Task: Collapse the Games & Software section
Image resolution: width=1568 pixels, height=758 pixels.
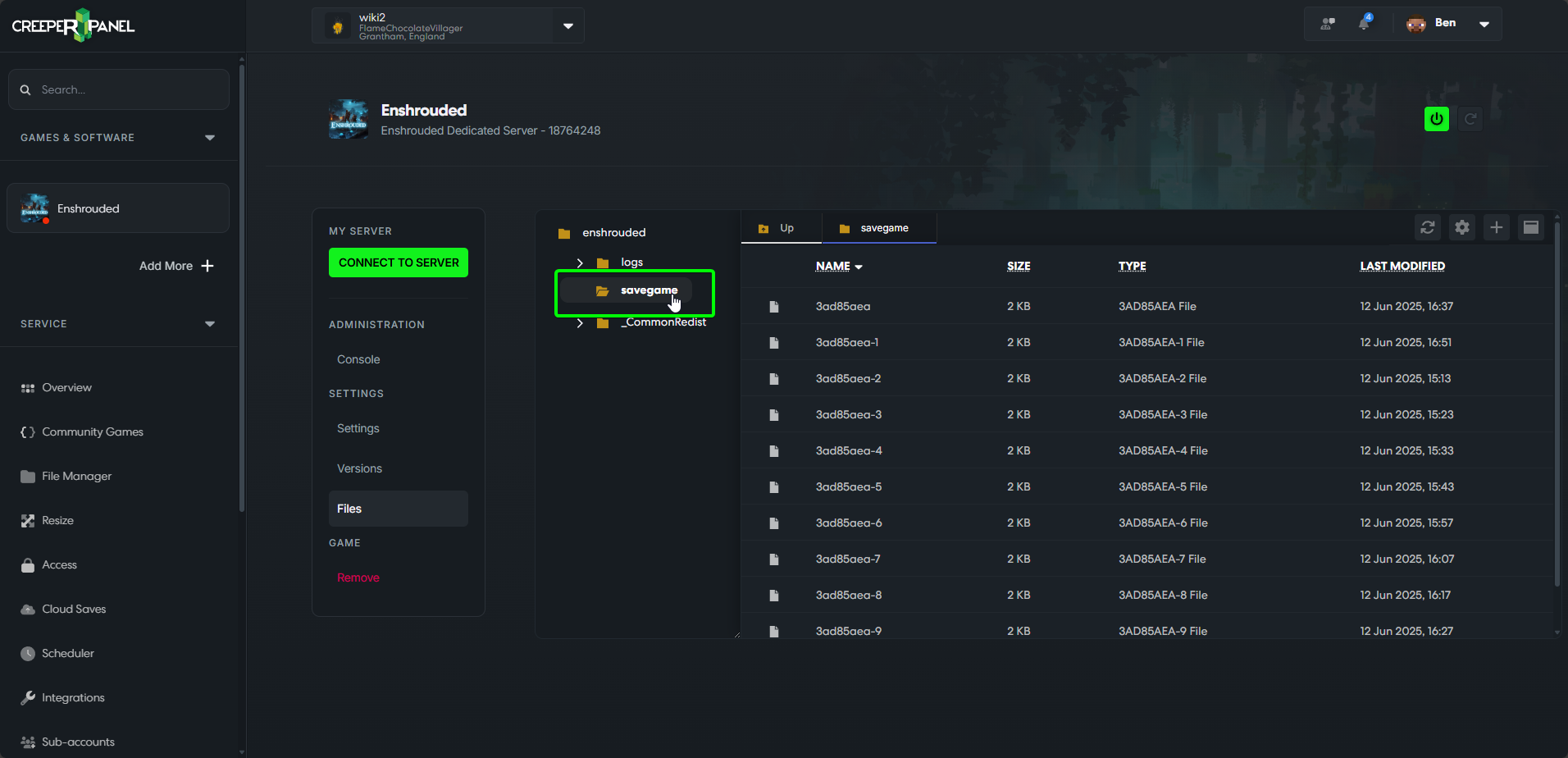Action: (210, 138)
